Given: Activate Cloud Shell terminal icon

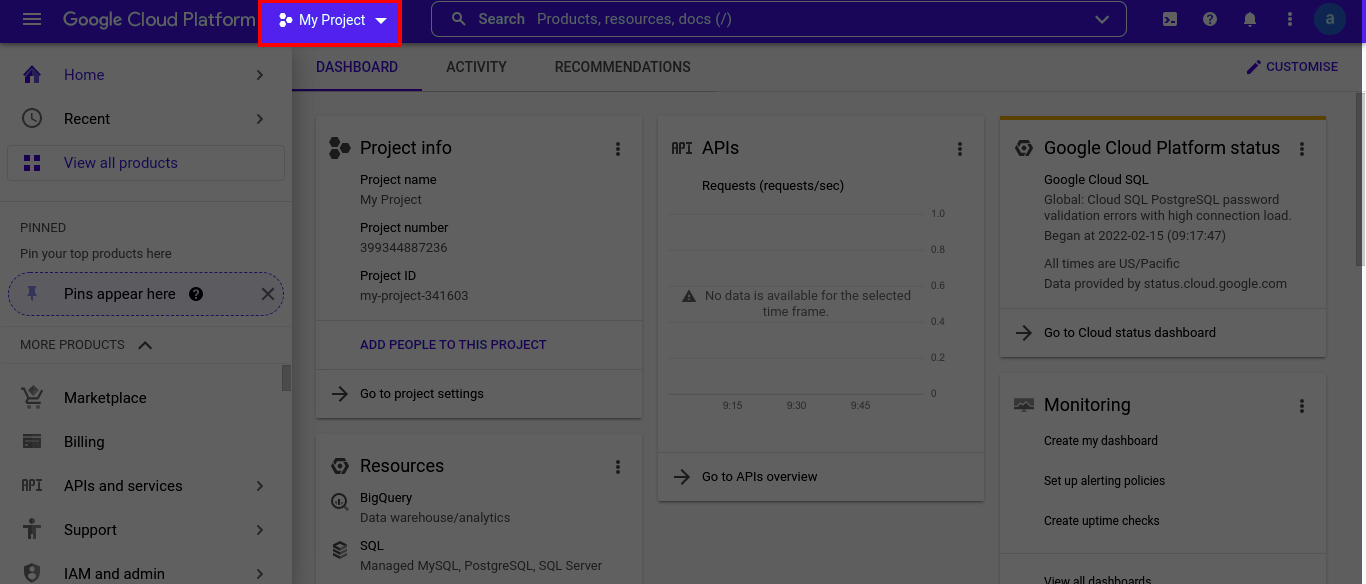Looking at the screenshot, I should (x=1170, y=20).
